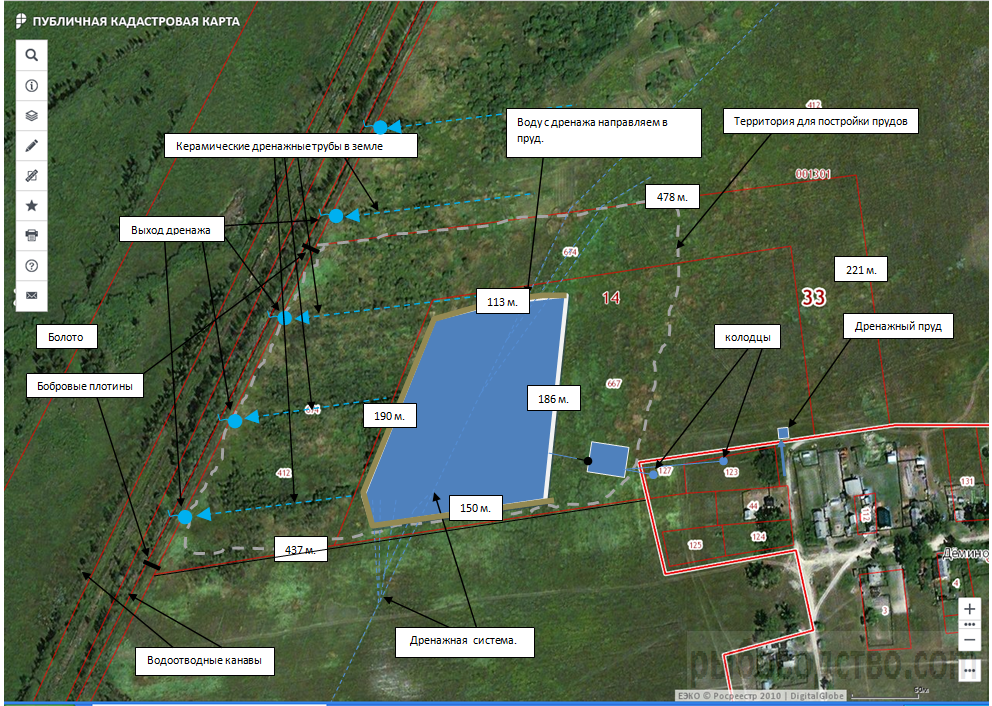Expand the dots between zoom buttons
Screen dimensions: 992x706
point(969,624)
